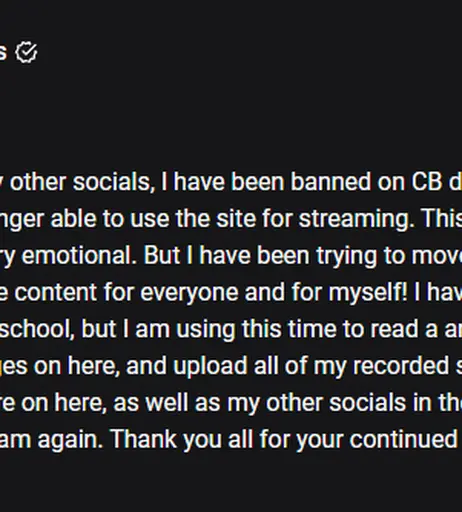
Task: Click the word "streaming." in the post
Action: (357, 220)
